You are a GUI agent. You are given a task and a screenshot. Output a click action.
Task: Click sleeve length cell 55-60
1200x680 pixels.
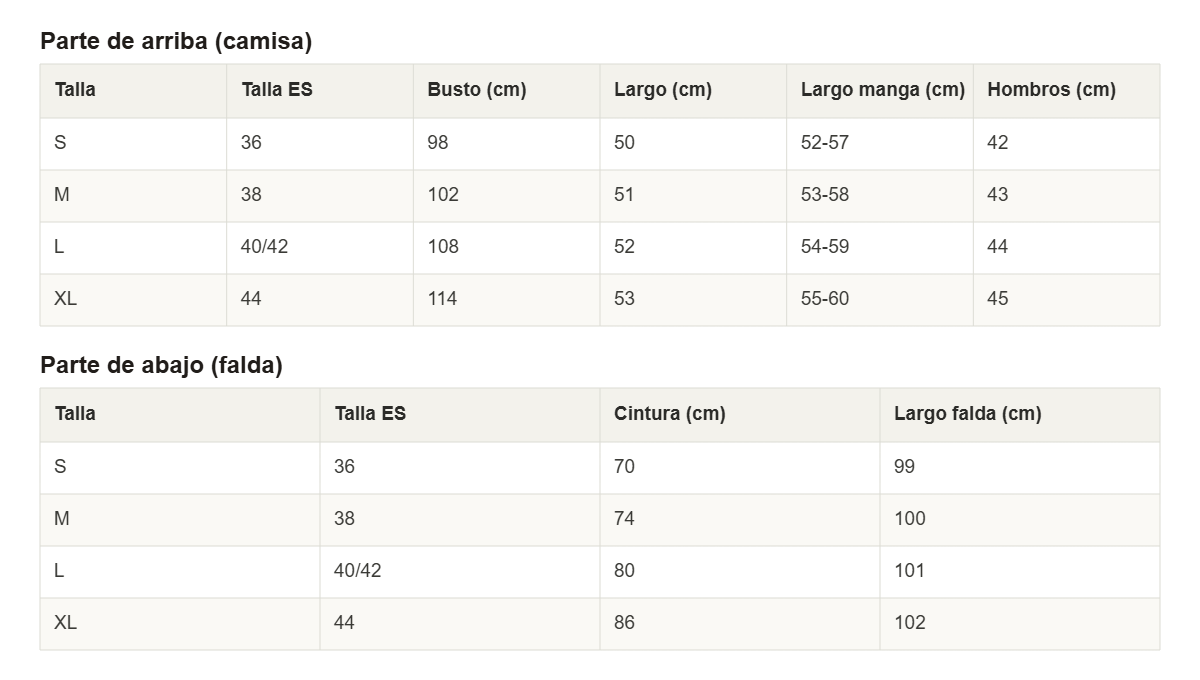point(880,299)
